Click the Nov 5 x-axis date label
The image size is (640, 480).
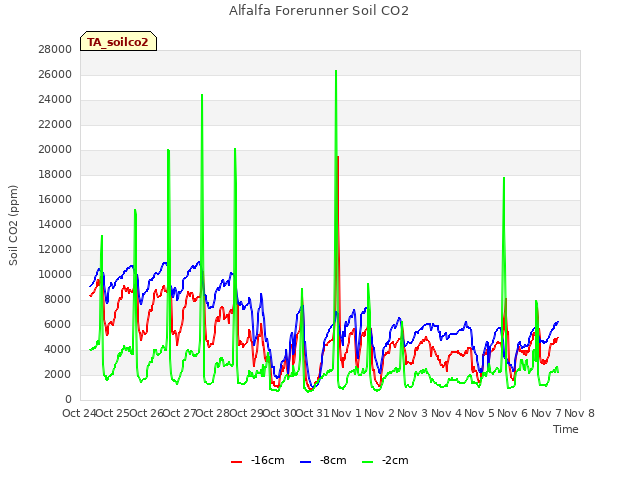pyautogui.click(x=480, y=413)
